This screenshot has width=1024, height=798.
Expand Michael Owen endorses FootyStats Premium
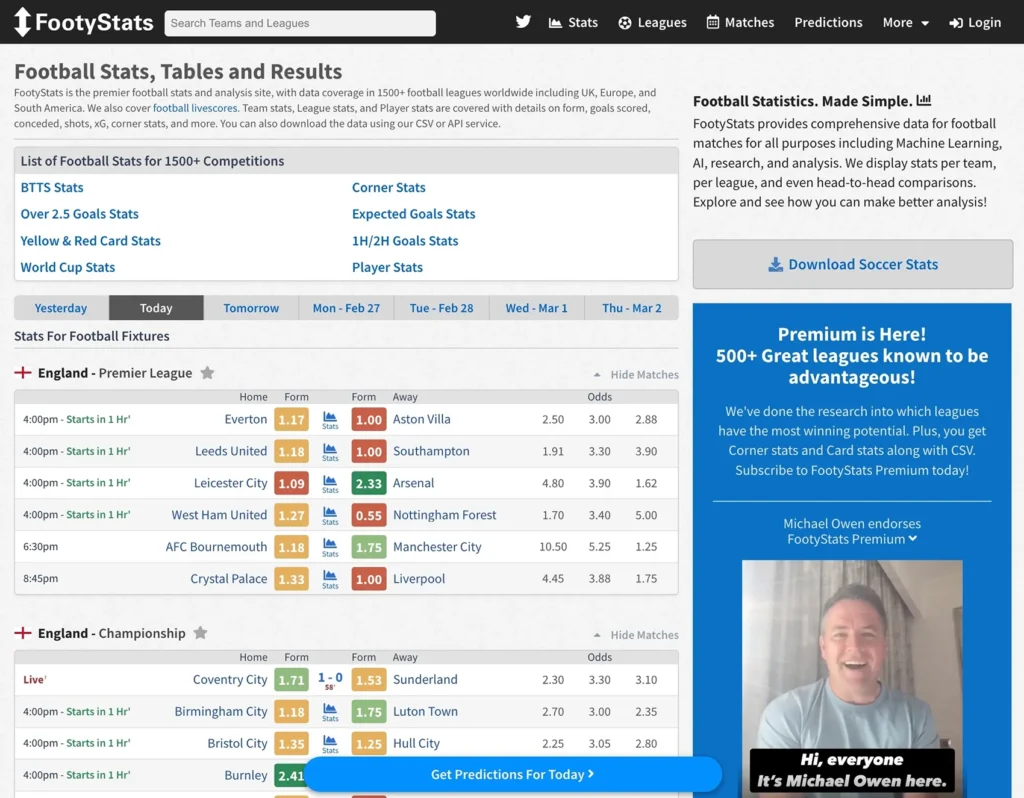852,532
